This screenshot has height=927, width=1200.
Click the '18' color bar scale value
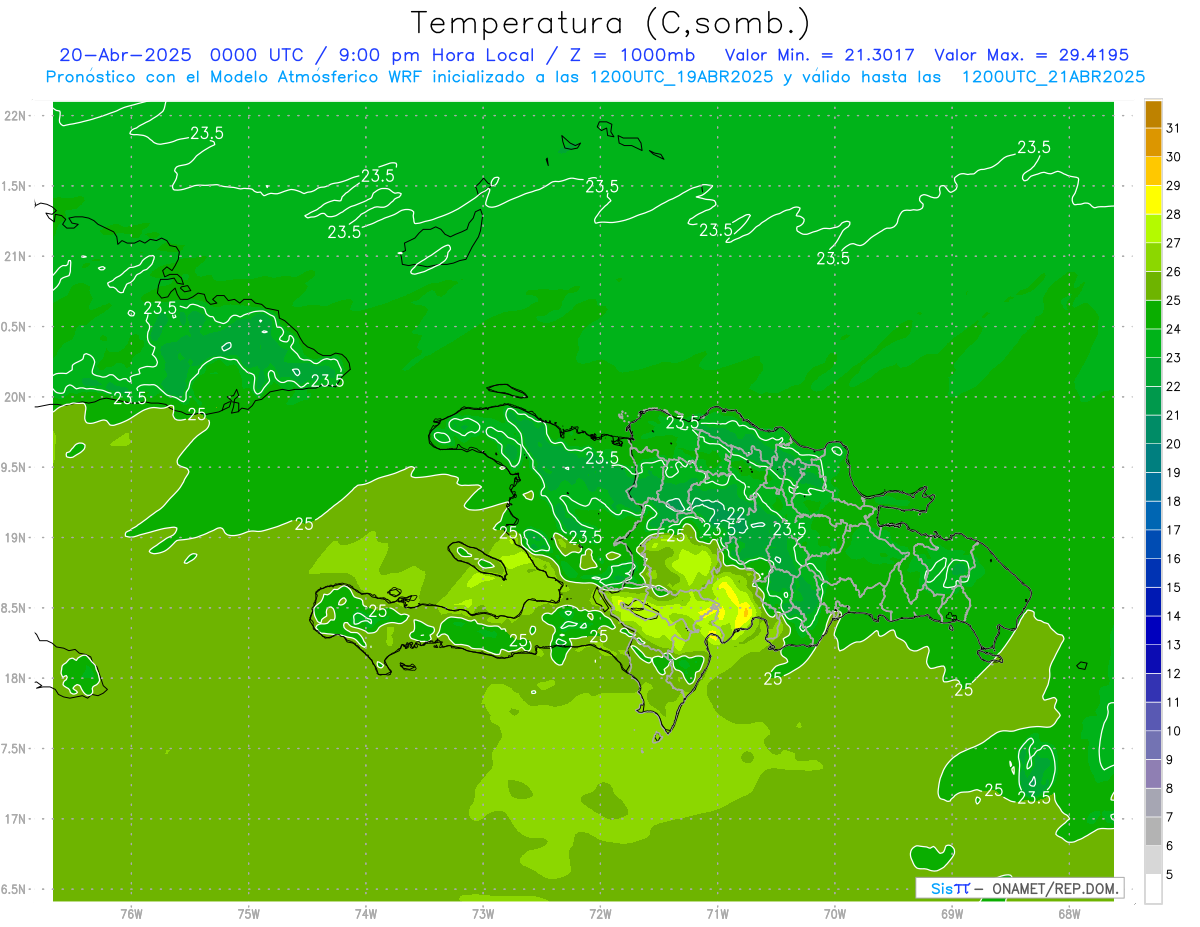pos(1174,502)
